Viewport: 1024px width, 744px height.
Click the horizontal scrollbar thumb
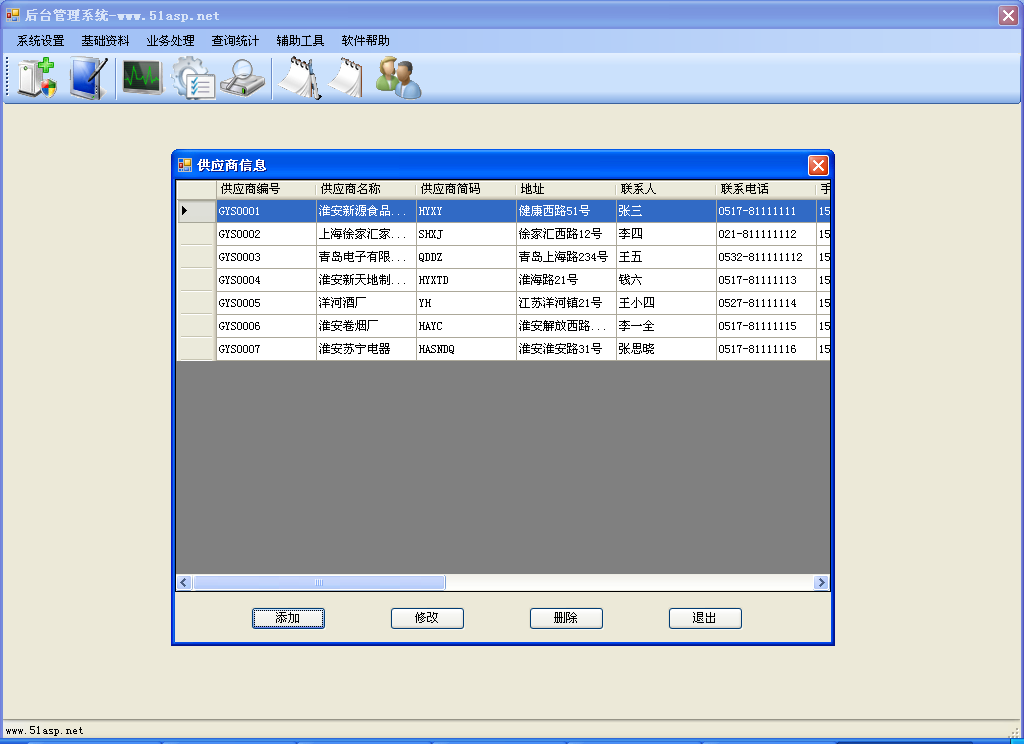click(x=319, y=583)
